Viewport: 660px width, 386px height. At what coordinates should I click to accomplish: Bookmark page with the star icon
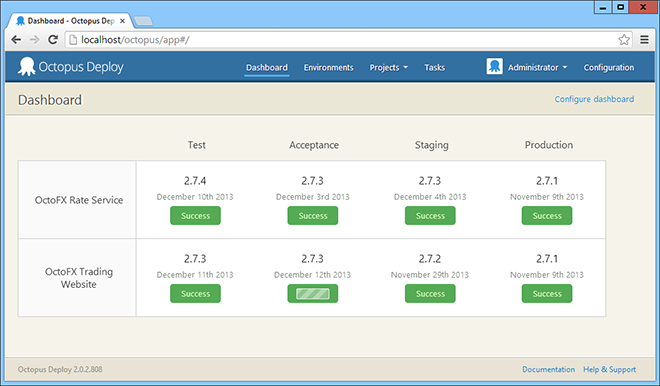624,40
